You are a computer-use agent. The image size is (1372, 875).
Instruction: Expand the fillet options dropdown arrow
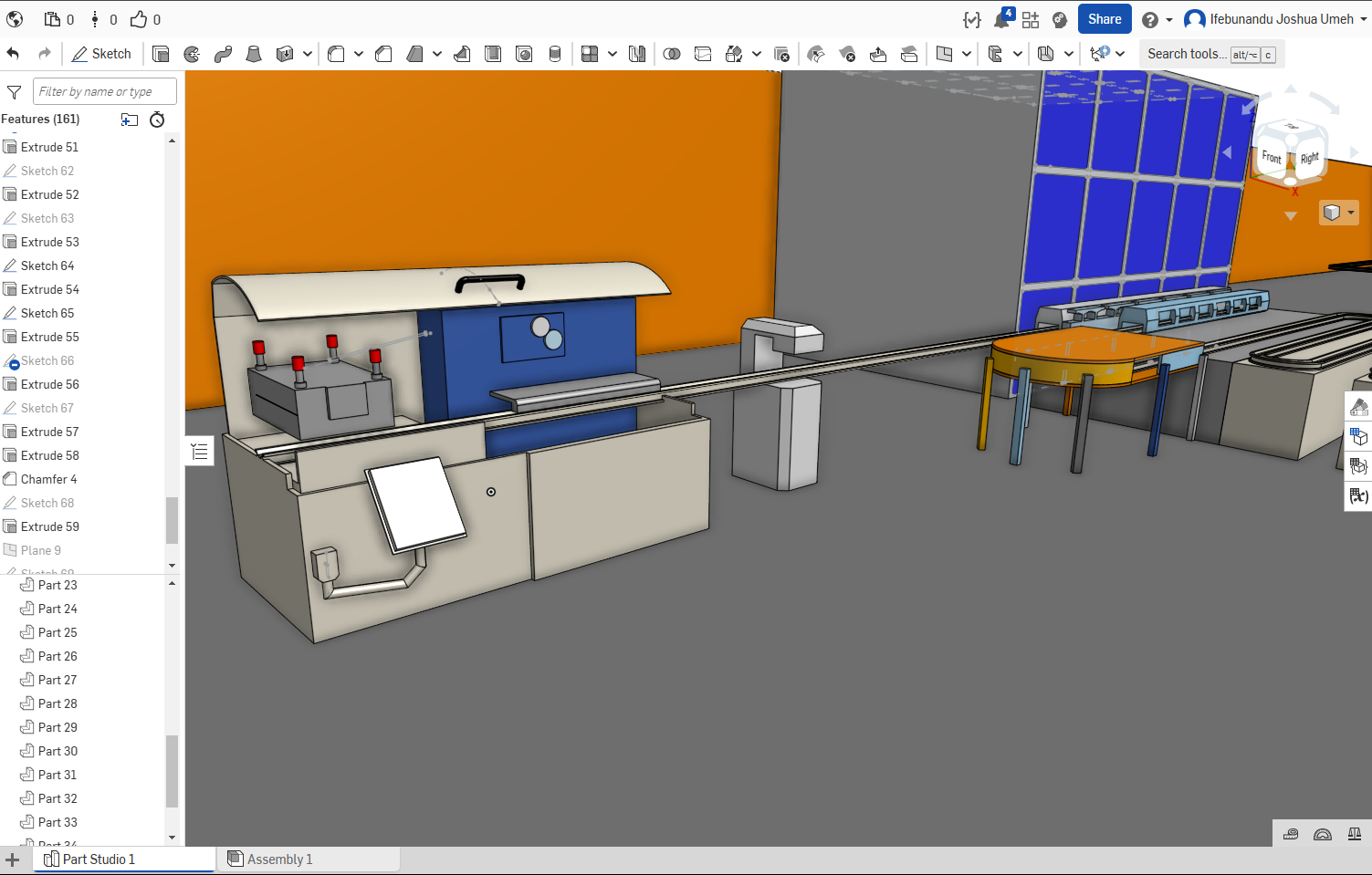click(359, 54)
